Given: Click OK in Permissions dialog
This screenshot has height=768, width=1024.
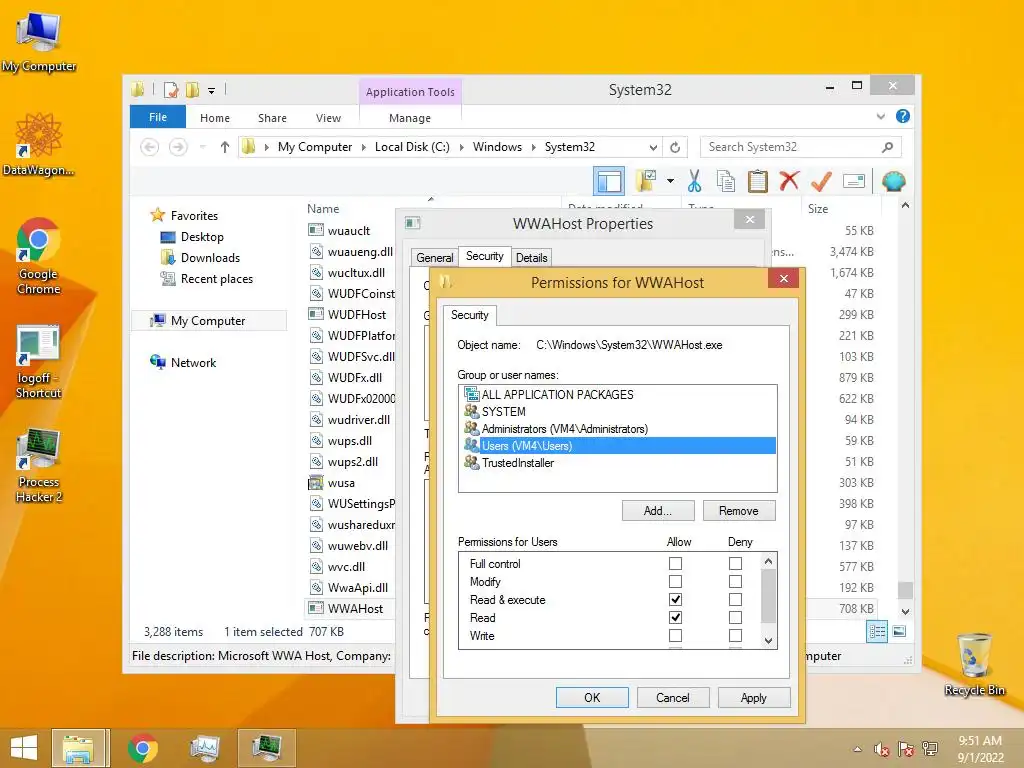Looking at the screenshot, I should click(x=592, y=697).
